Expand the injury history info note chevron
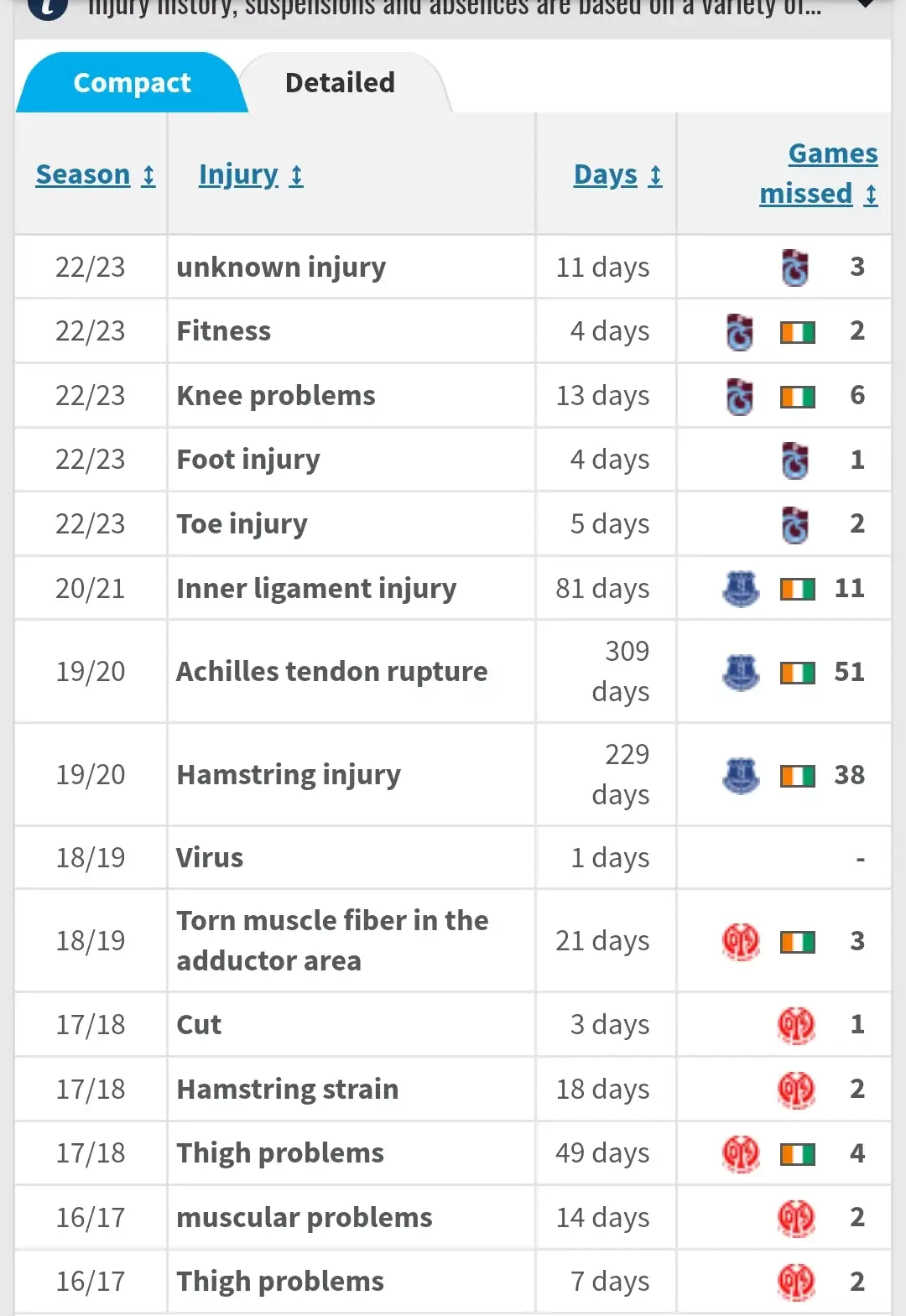Image resolution: width=906 pixels, height=1316 pixels. click(865, 5)
